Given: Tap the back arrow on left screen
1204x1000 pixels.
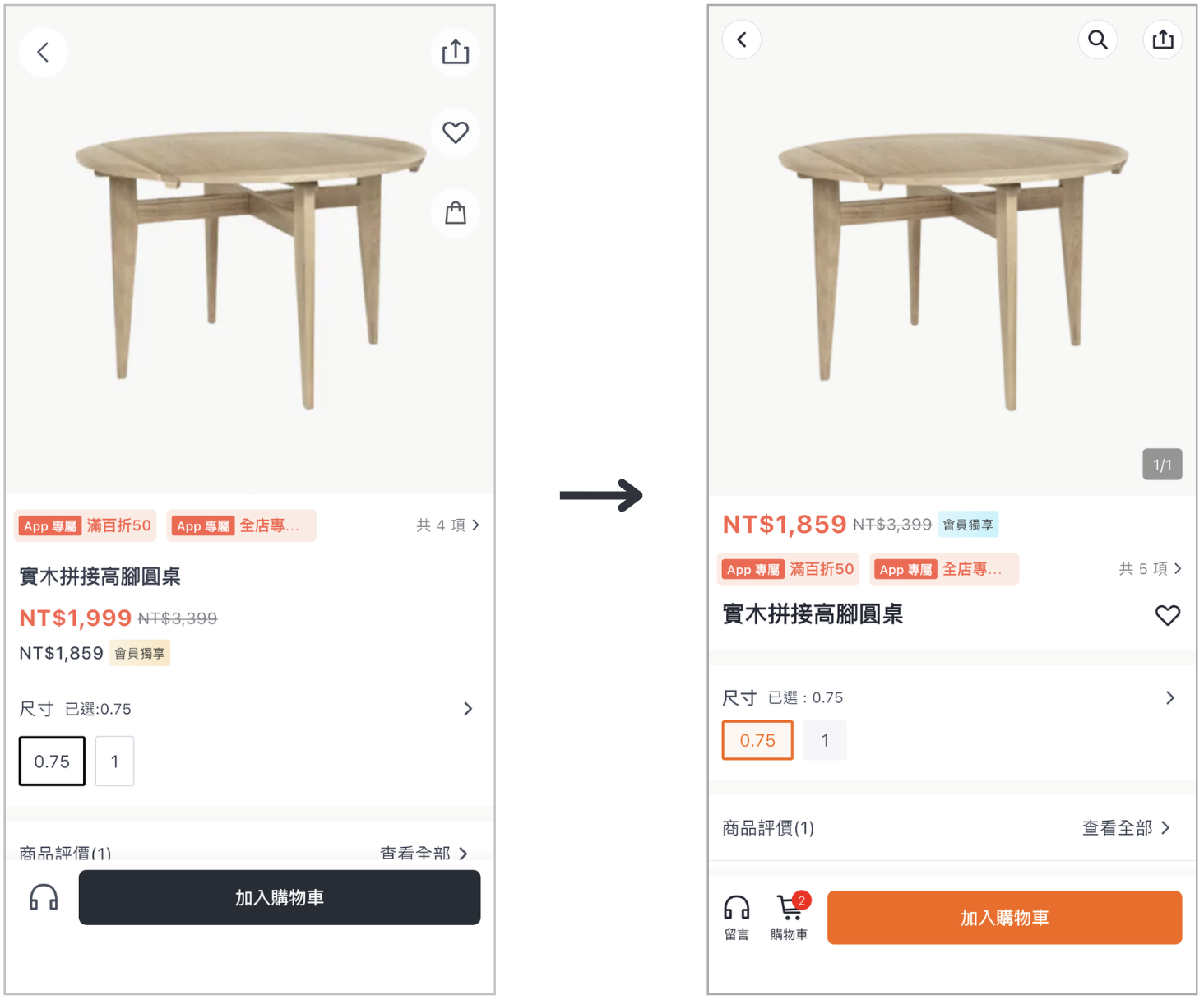Looking at the screenshot, I should tap(44, 53).
